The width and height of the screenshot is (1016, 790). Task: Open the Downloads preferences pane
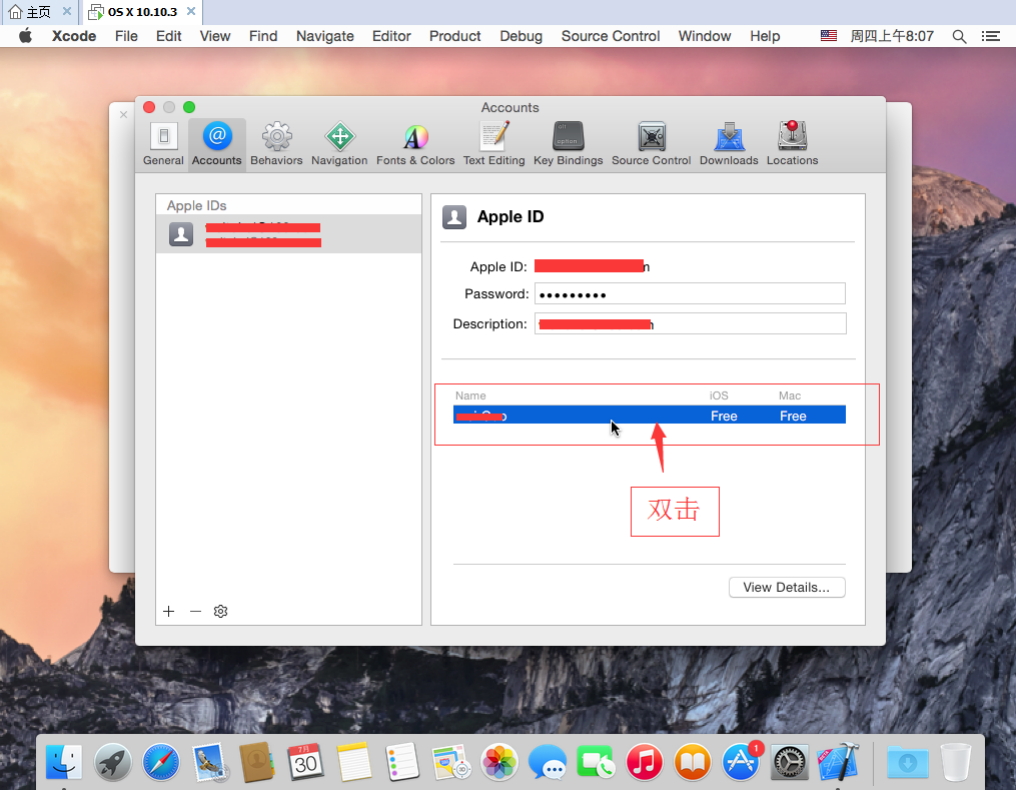tap(728, 144)
